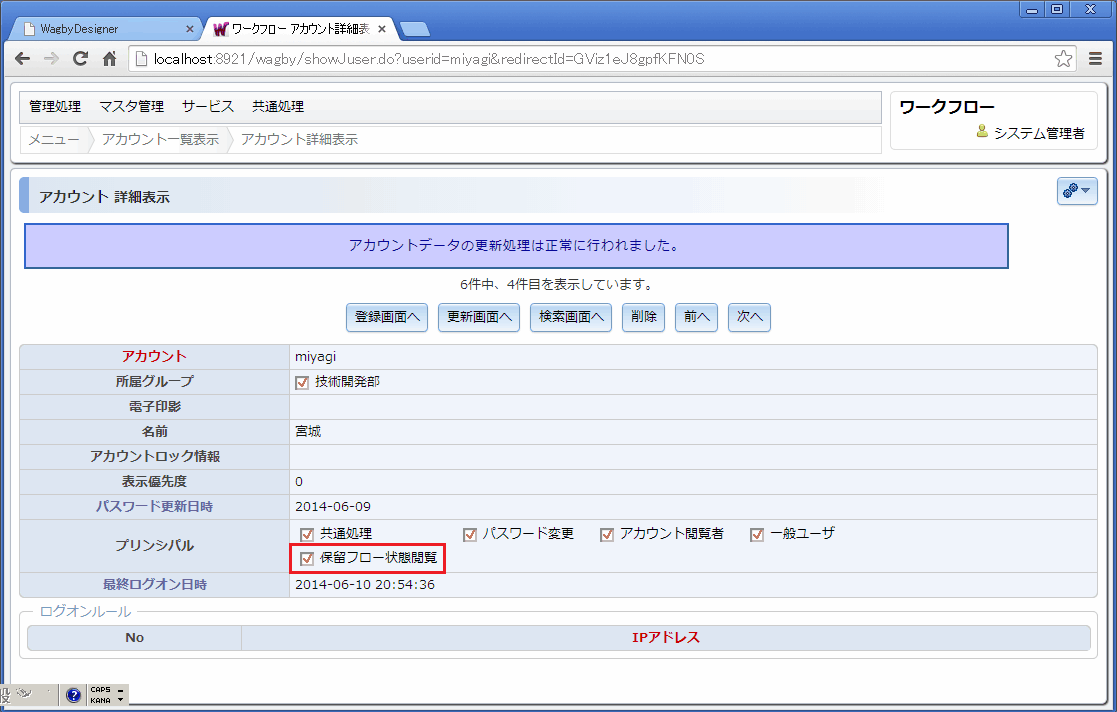Image resolution: width=1117 pixels, height=712 pixels.
Task: Click the 検索画面へ button
Action: (x=571, y=317)
